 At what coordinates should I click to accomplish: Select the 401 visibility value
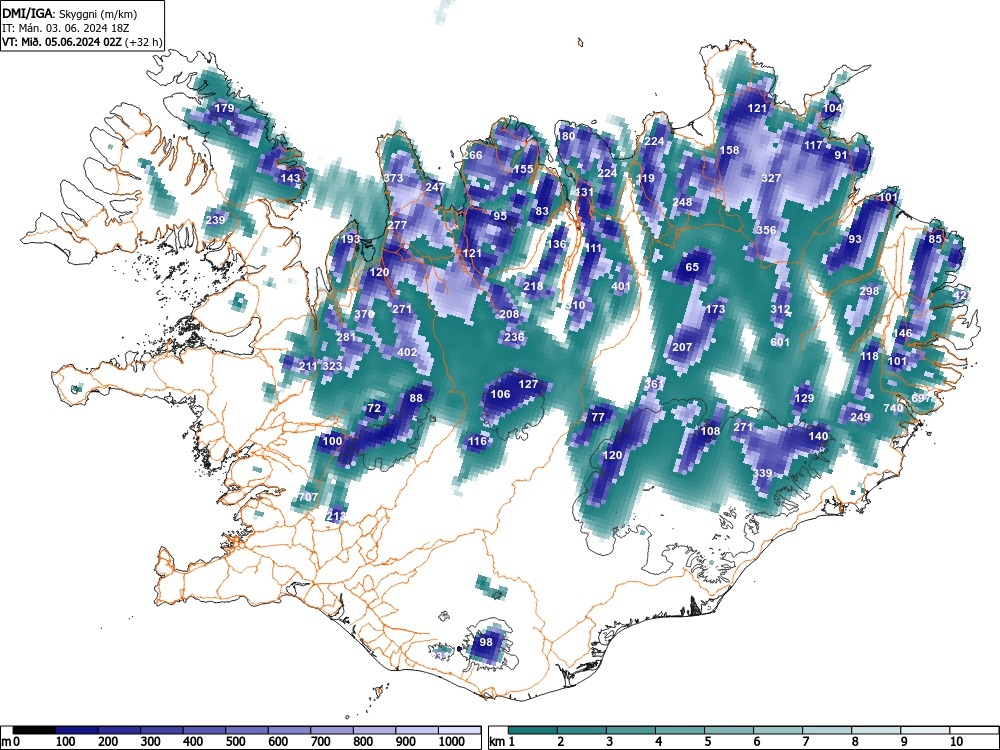tap(621, 286)
